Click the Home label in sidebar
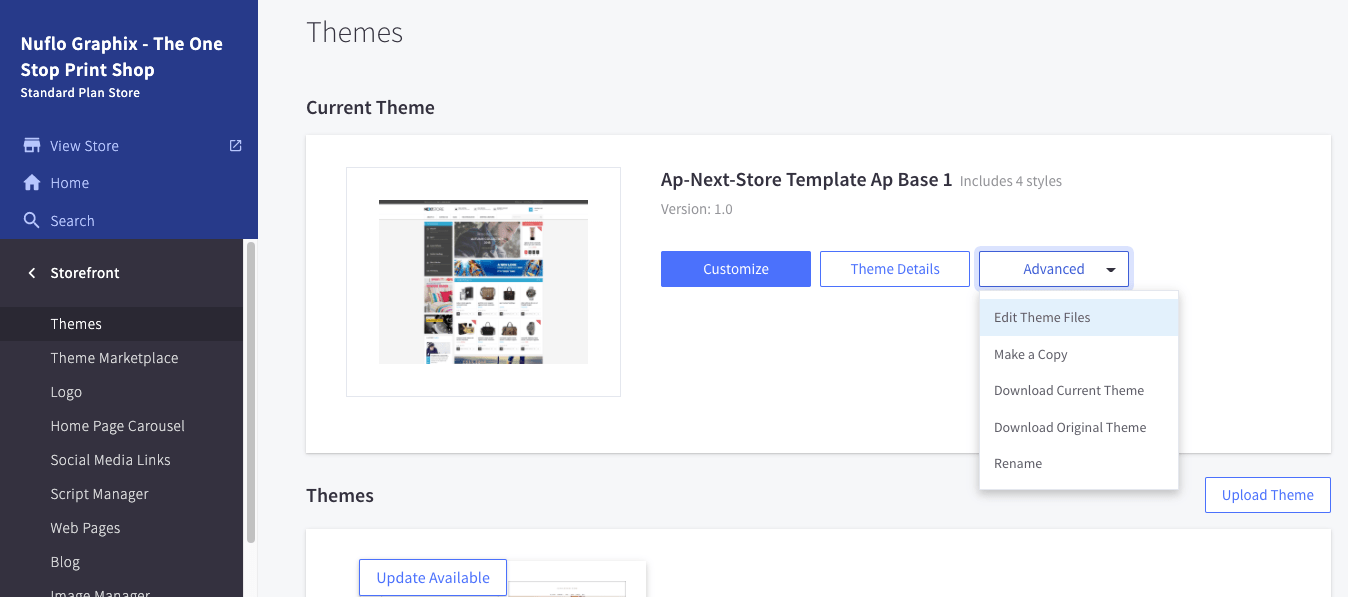Screen dimensions: 1348x597 pos(70,183)
